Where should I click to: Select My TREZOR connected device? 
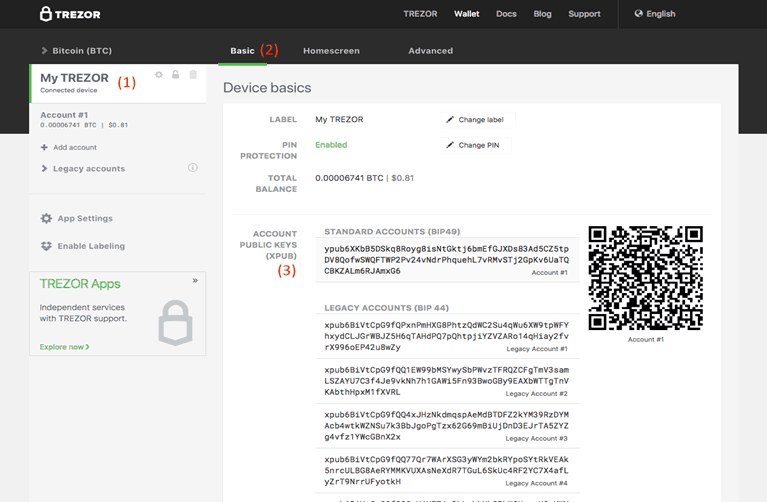[118, 83]
